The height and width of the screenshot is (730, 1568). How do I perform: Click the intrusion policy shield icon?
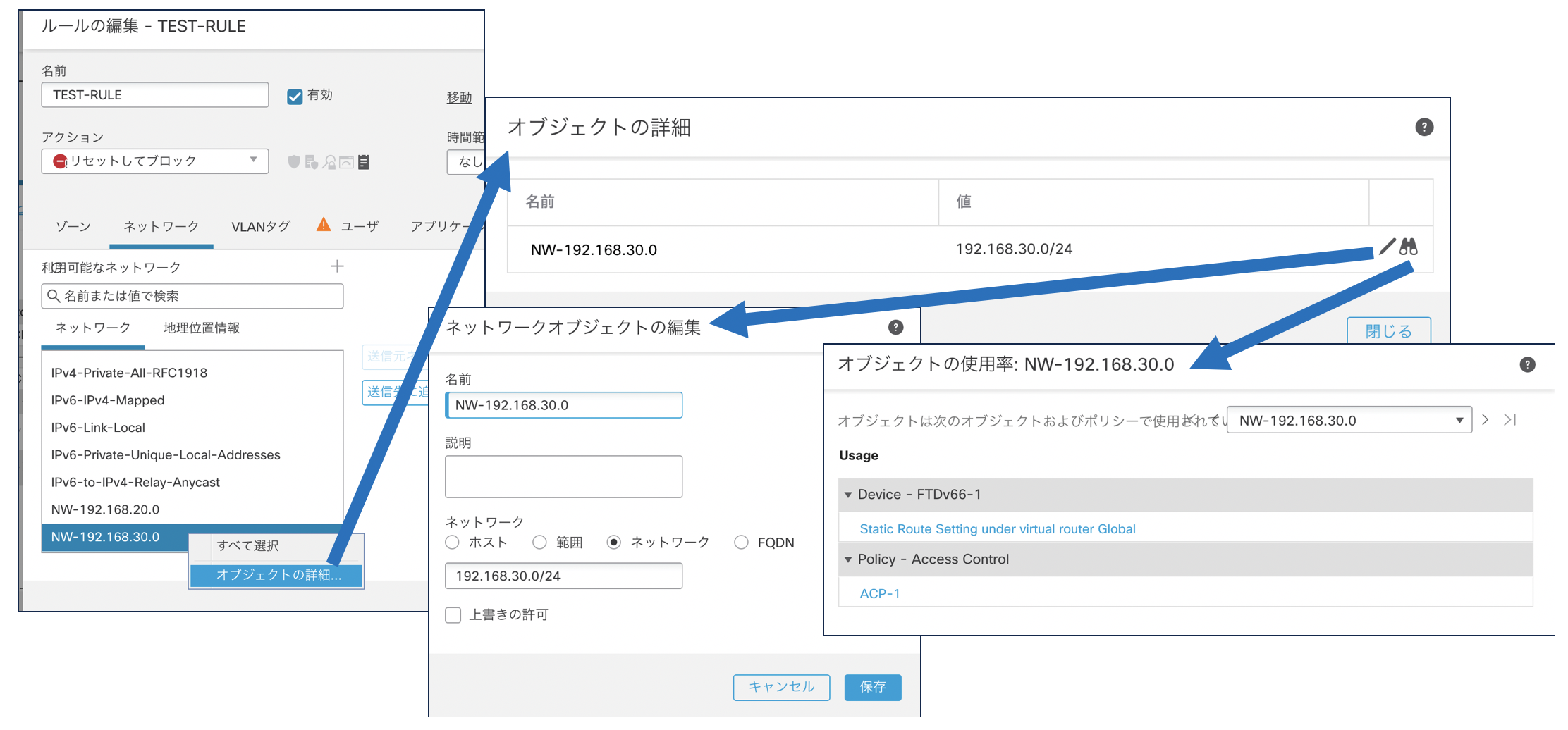tap(294, 162)
